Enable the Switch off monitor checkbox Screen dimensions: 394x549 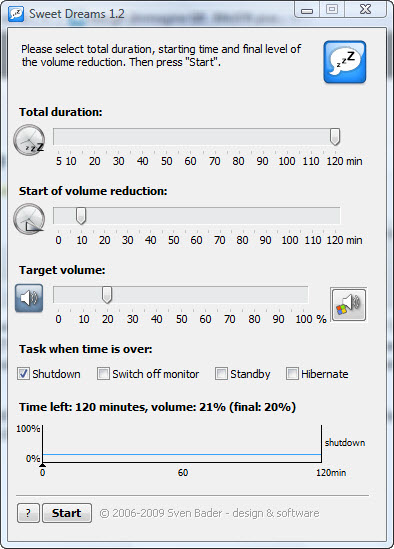coord(103,374)
